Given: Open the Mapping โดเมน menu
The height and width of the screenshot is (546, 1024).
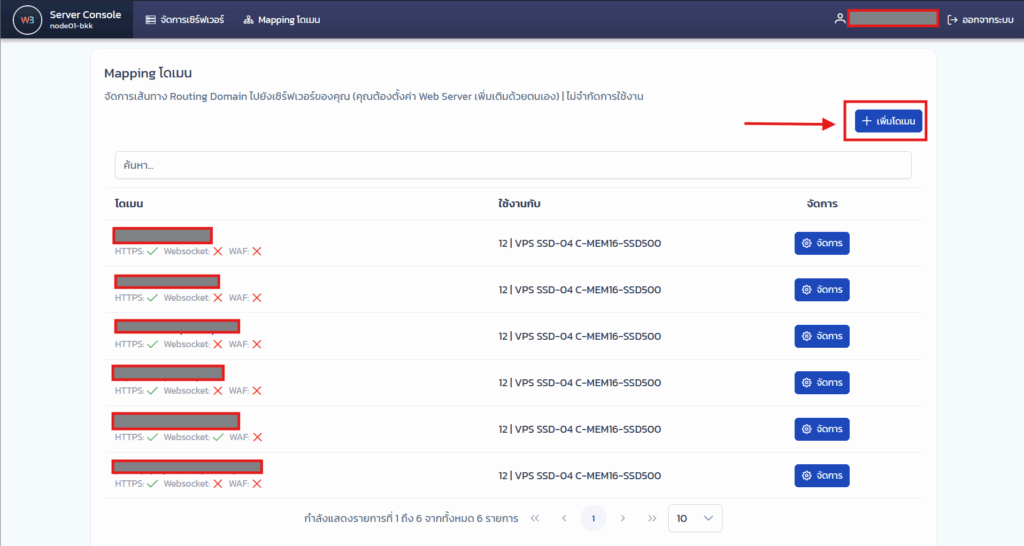Looking at the screenshot, I should [281, 20].
